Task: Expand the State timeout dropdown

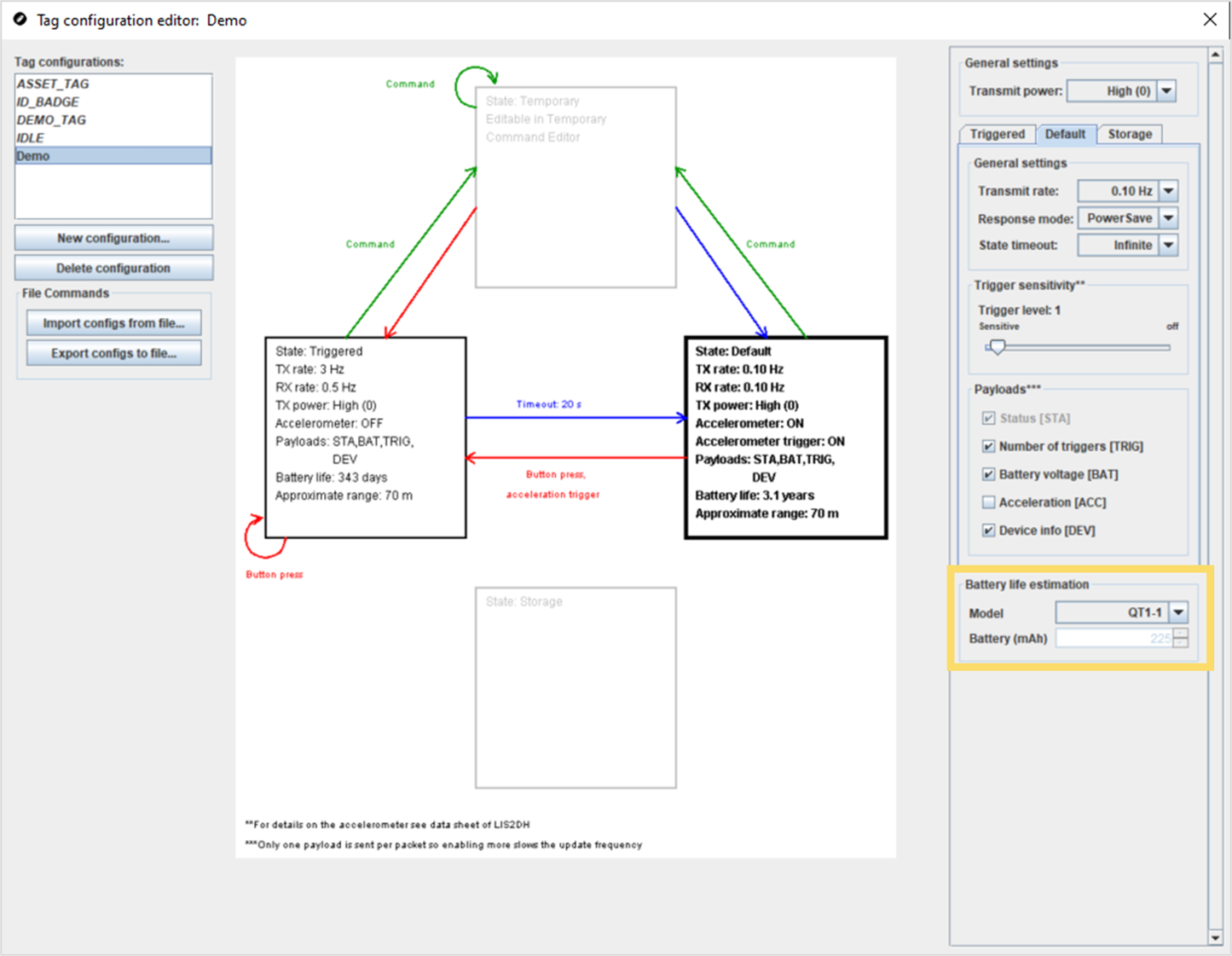Action: [1169, 245]
